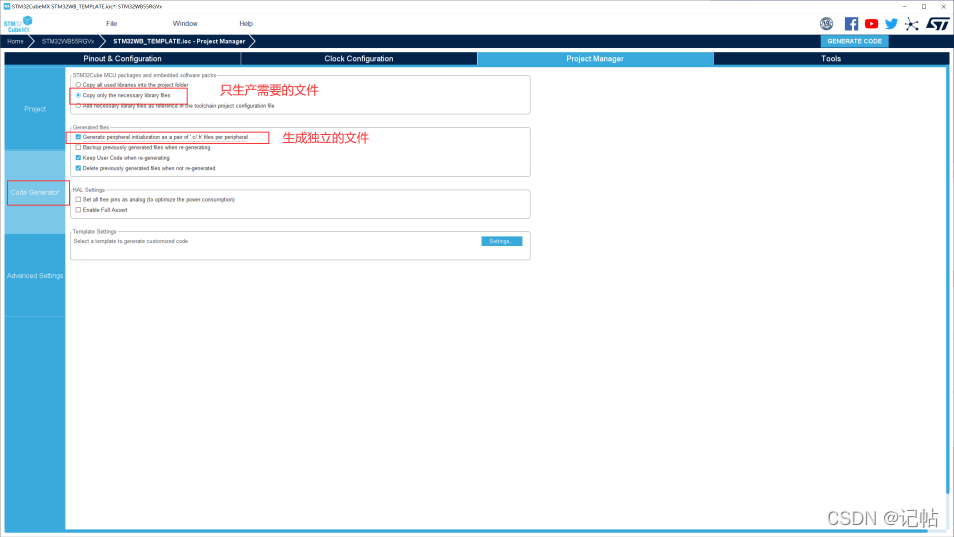Open template Settings button
Screen dimensions: 954x537
tap(501, 241)
